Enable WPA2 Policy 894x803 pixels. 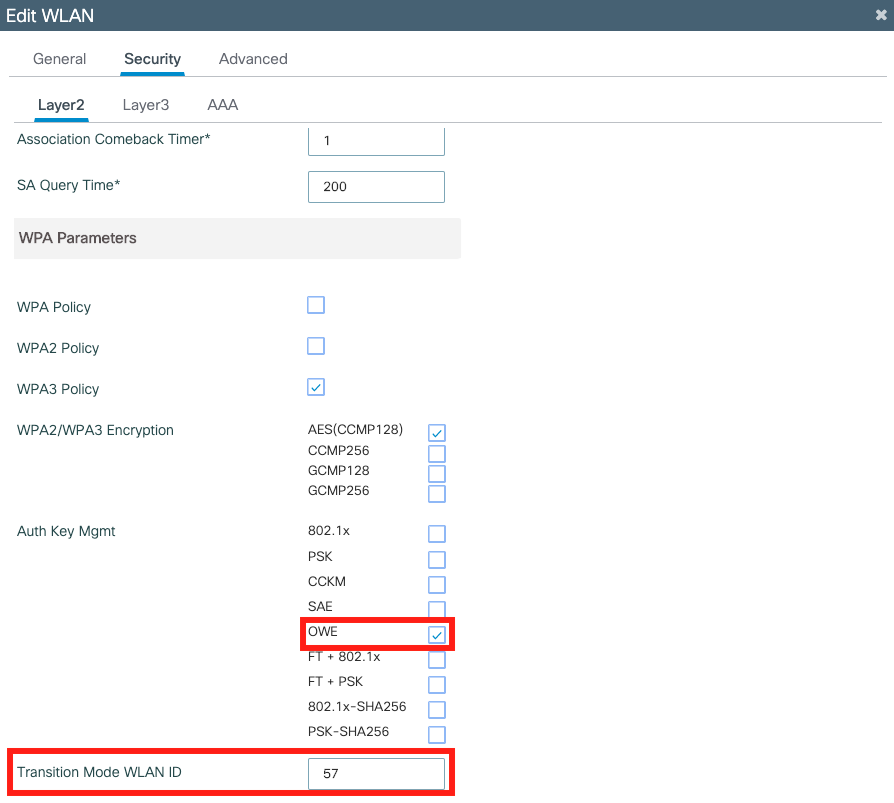315,346
